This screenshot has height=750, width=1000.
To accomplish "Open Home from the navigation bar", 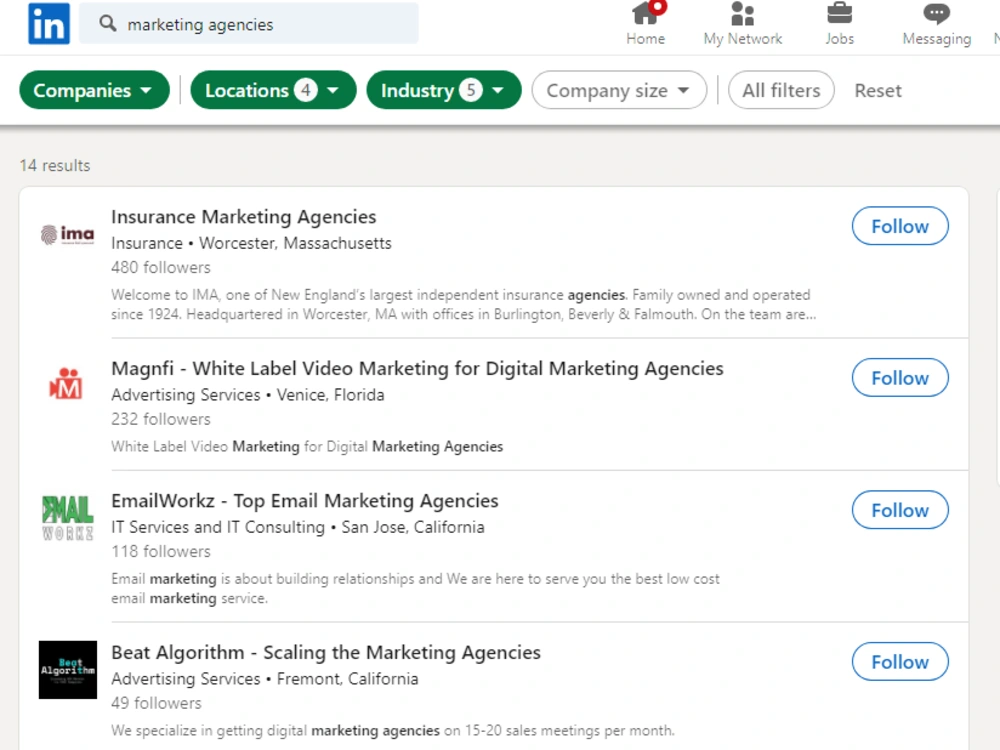I will coord(645,24).
